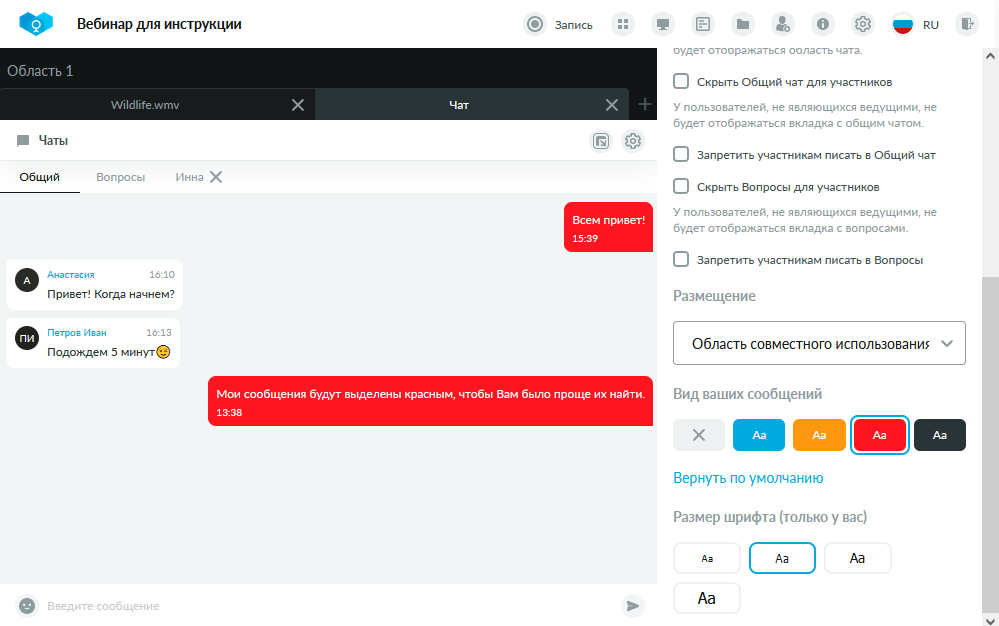Image resolution: width=999 pixels, height=626 pixels.
Task: Switch to the Wildlife.wmv tab
Action: [145, 105]
